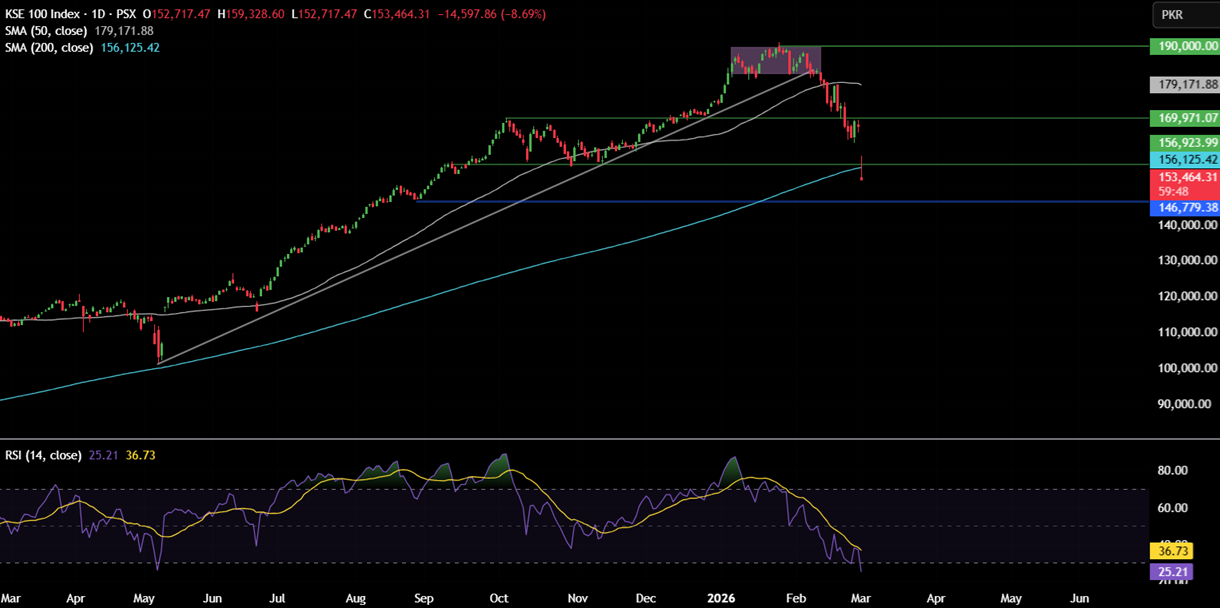Click the blue 146,779.38 price axis label
This screenshot has height=608, width=1220.
[1185, 208]
